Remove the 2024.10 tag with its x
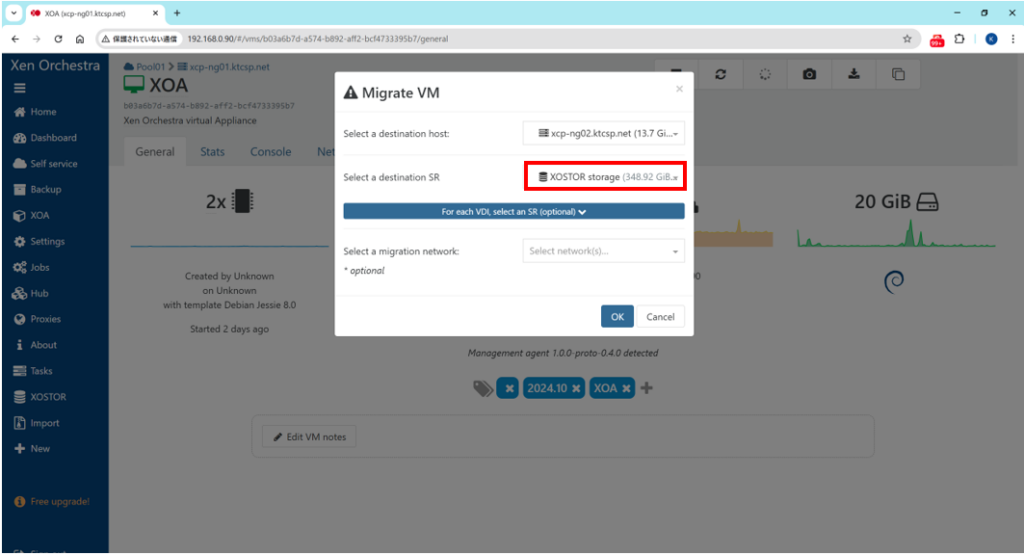 (576, 388)
